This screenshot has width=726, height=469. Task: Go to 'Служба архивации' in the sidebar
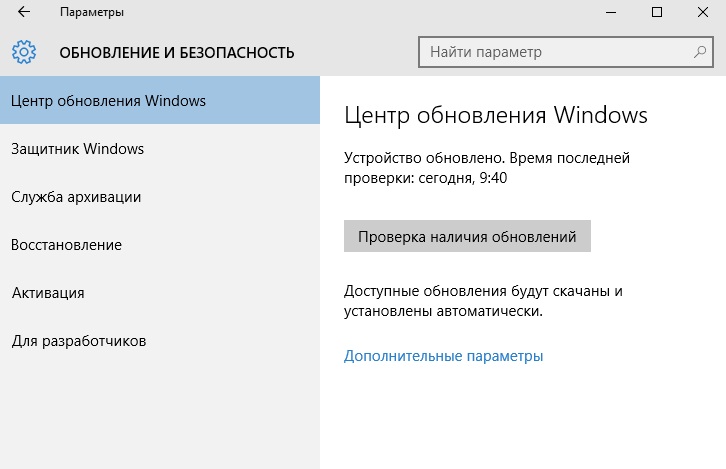(x=76, y=197)
